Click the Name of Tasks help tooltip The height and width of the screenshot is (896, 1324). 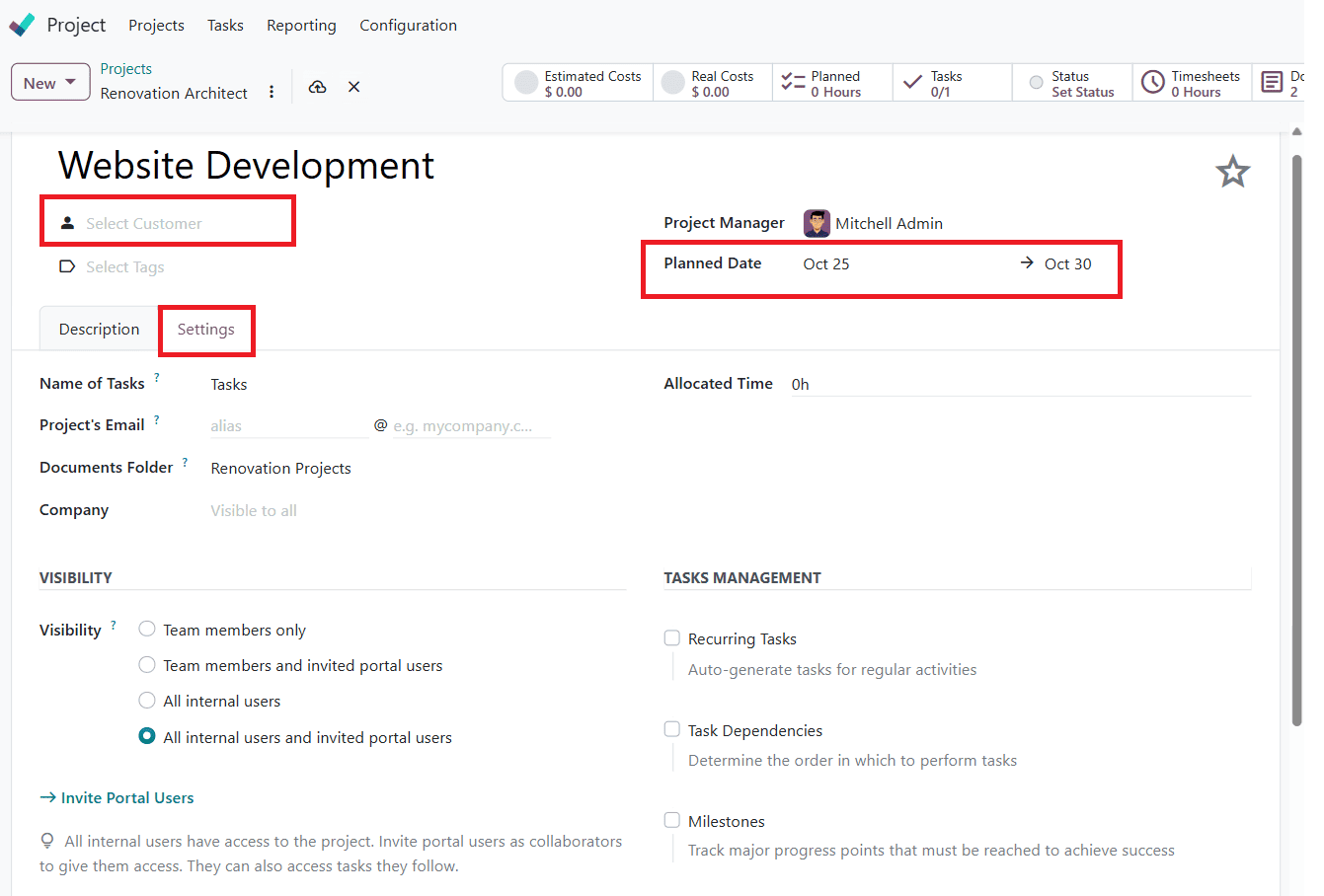pos(156,378)
